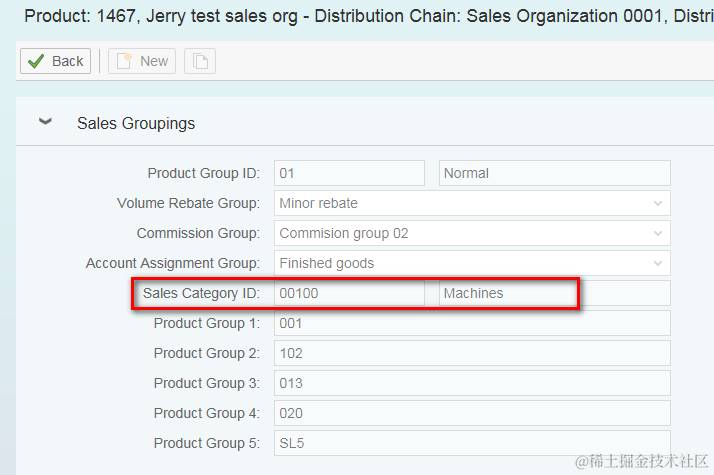Viewport: 714px width, 475px height.
Task: Click the Product Group 3 field
Action: tap(471, 383)
